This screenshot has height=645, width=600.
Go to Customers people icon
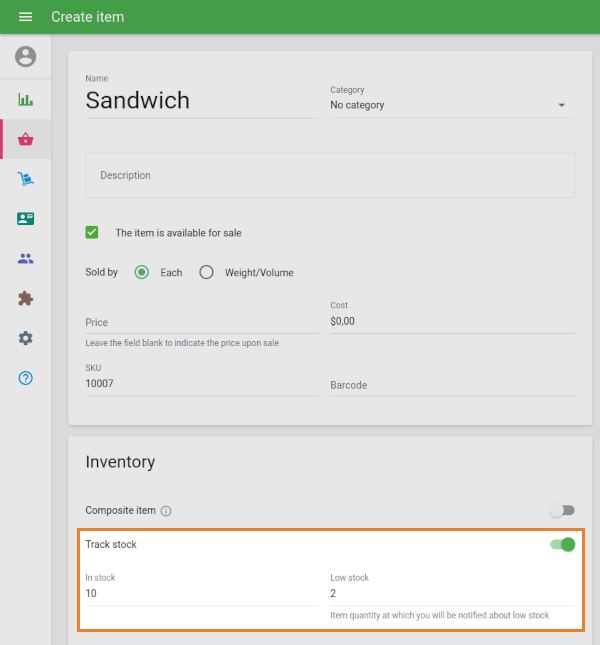point(26,259)
